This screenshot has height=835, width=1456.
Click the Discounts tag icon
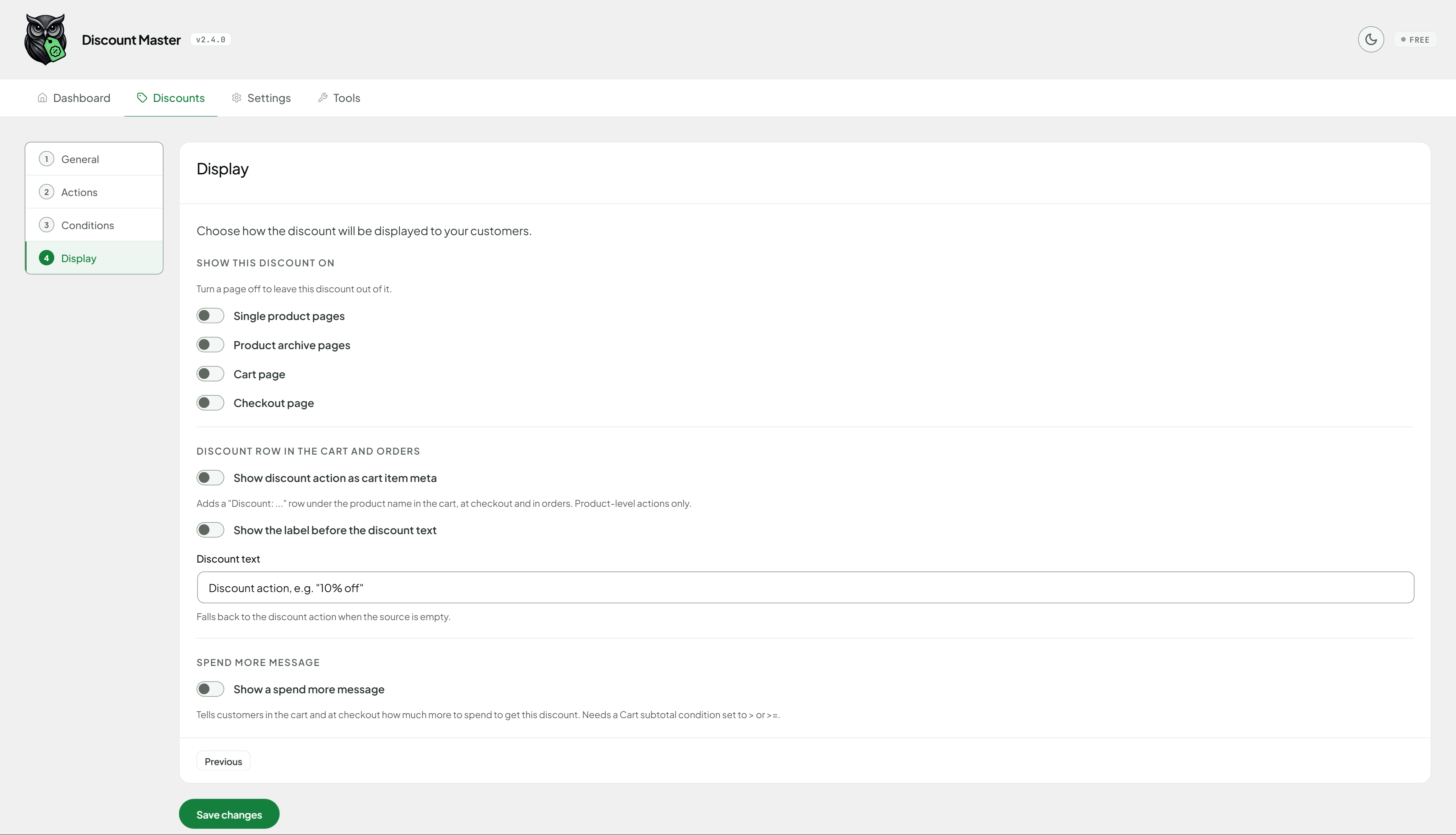[142, 97]
